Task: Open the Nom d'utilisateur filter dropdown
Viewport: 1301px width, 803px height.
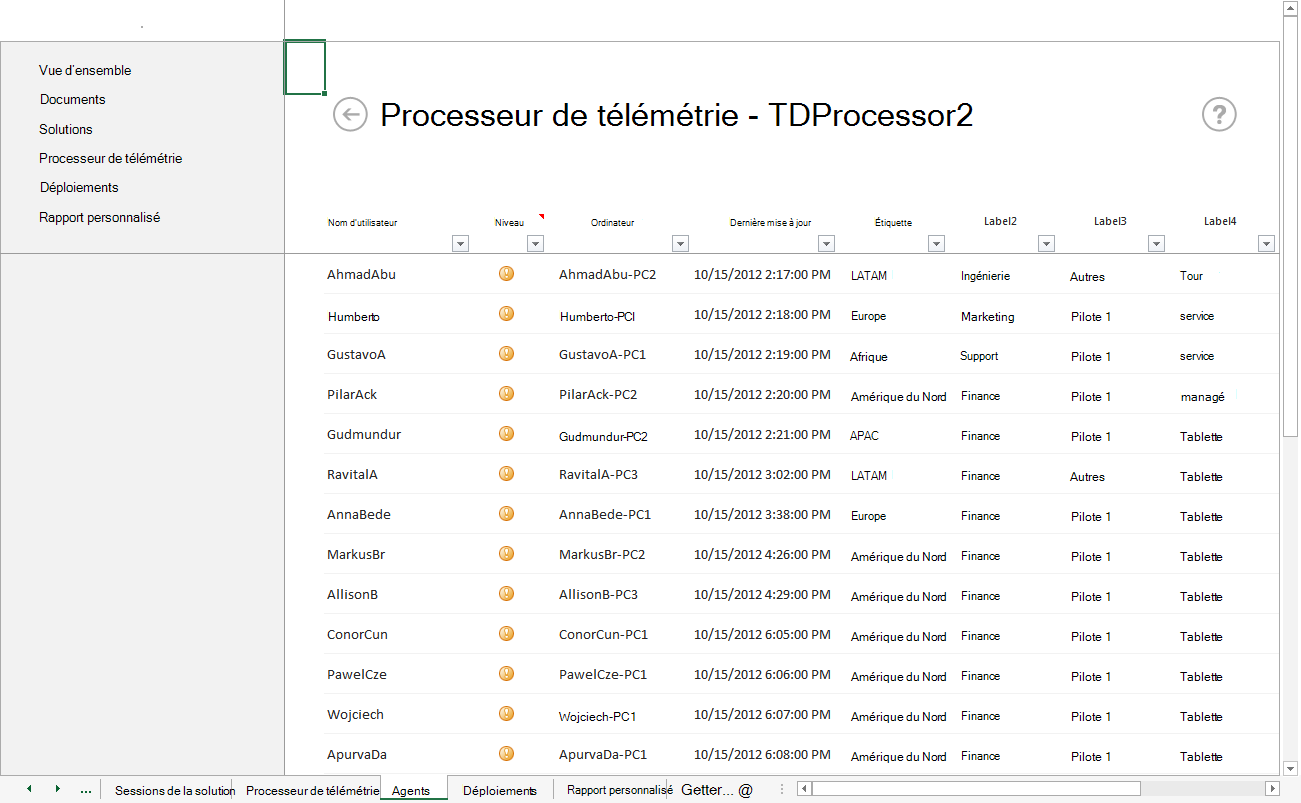Action: pyautogui.click(x=461, y=243)
